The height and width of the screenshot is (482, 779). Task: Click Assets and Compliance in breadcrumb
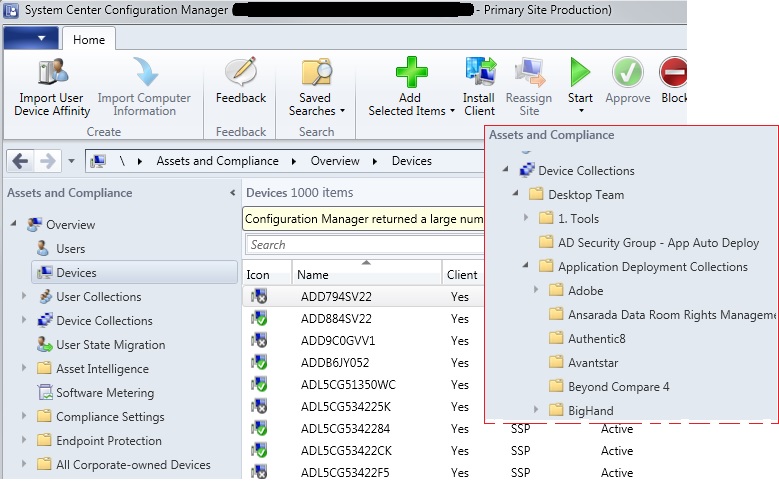[217, 161]
